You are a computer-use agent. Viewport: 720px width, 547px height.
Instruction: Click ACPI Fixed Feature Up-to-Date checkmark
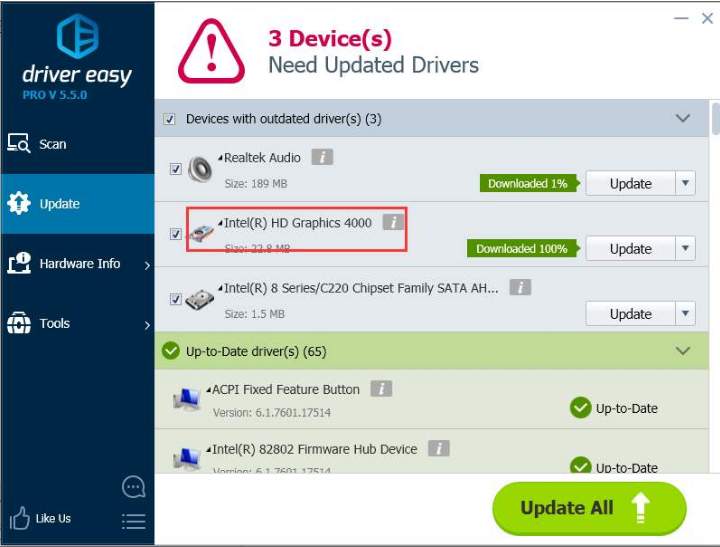(x=580, y=408)
